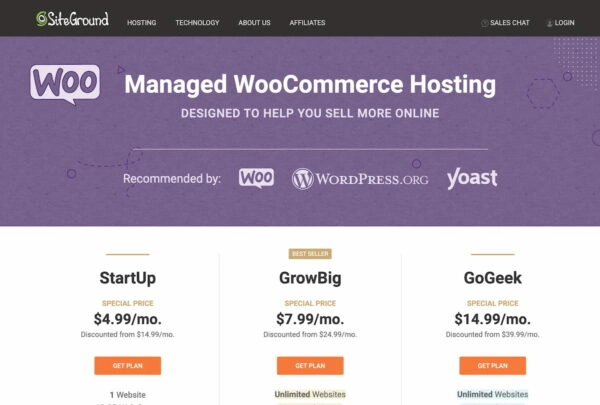Get the GoGeek plan

(492, 365)
